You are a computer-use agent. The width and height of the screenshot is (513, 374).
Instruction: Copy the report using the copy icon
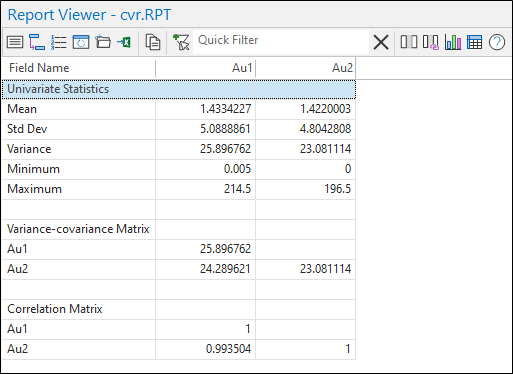tap(153, 42)
